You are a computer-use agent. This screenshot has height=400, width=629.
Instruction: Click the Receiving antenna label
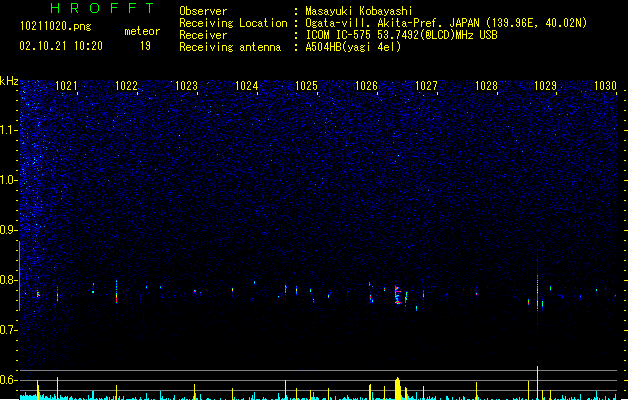click(230, 47)
